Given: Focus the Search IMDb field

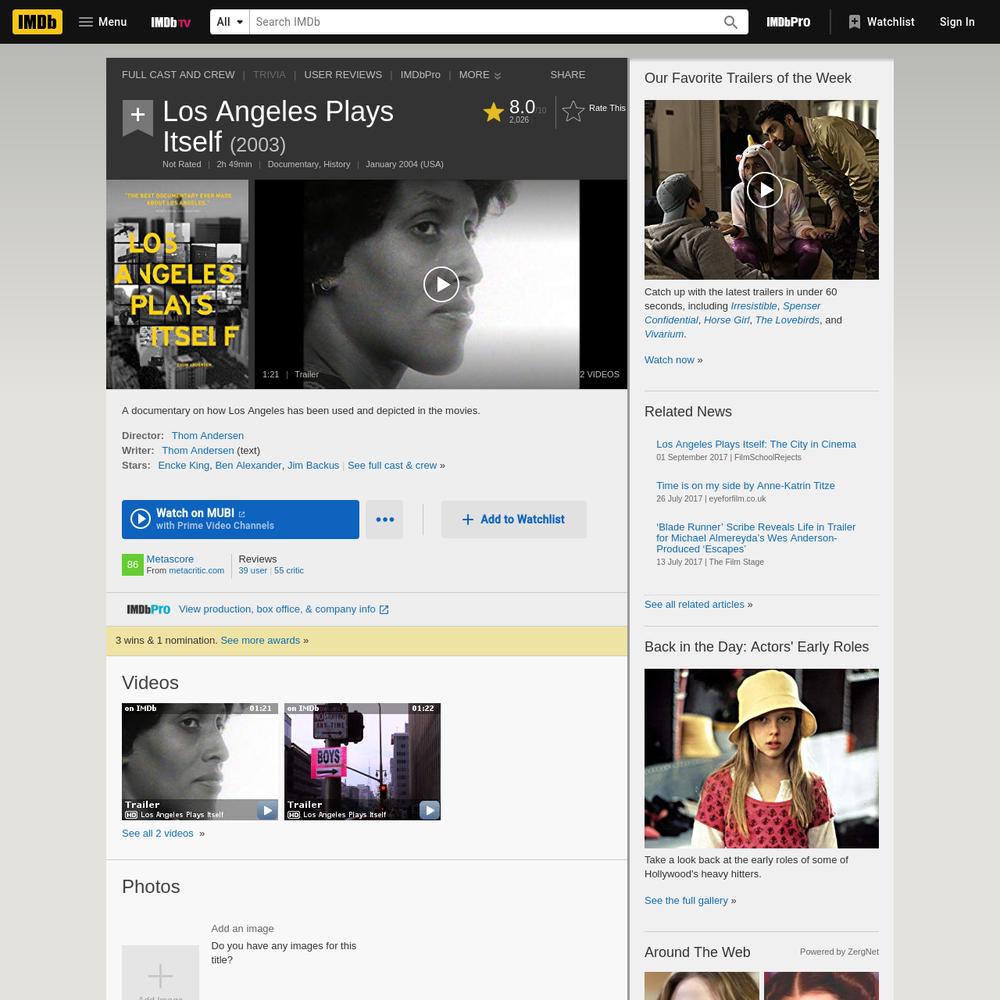Looking at the screenshot, I should pos(485,22).
